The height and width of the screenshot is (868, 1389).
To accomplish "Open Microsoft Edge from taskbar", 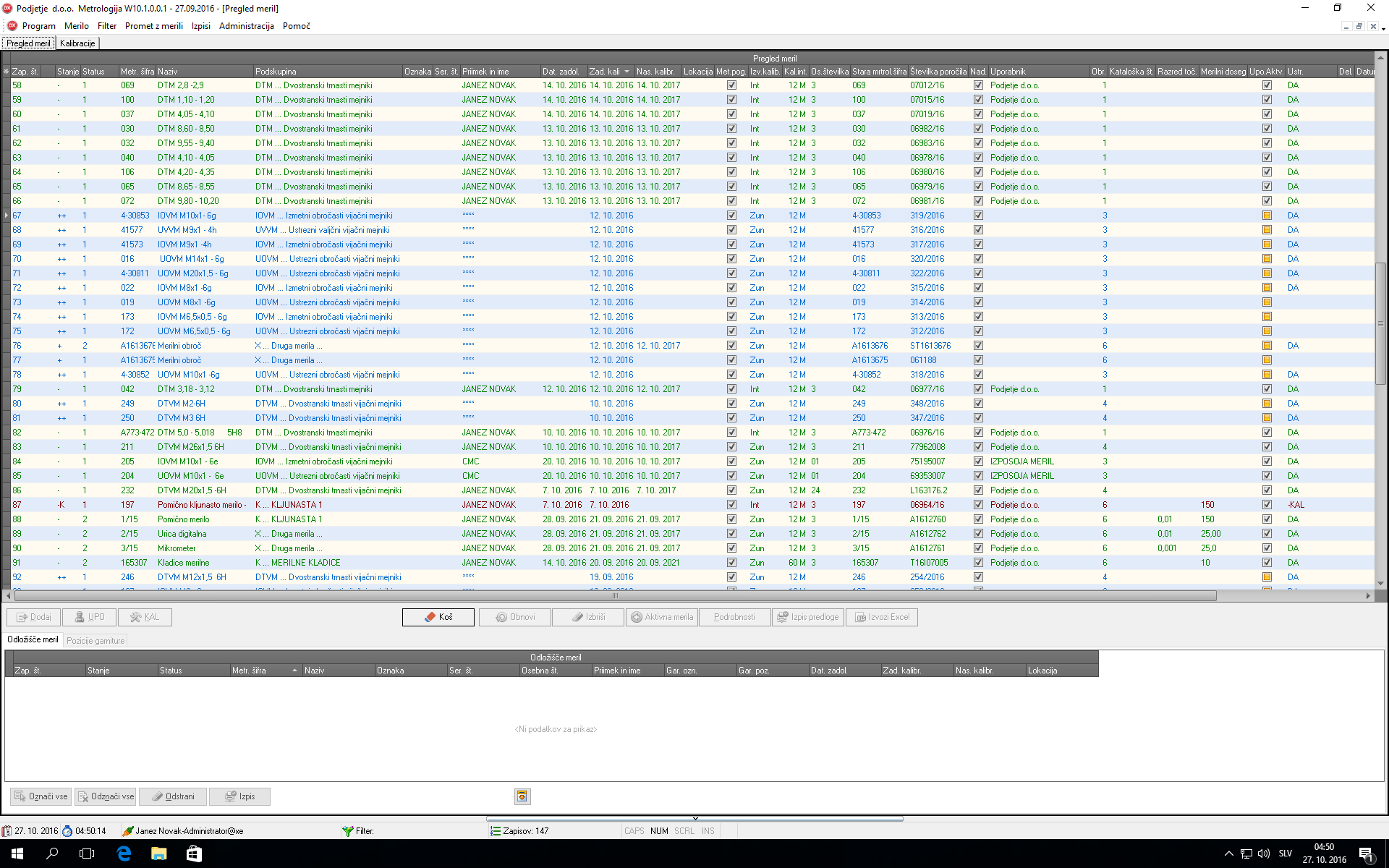I will pos(124,854).
